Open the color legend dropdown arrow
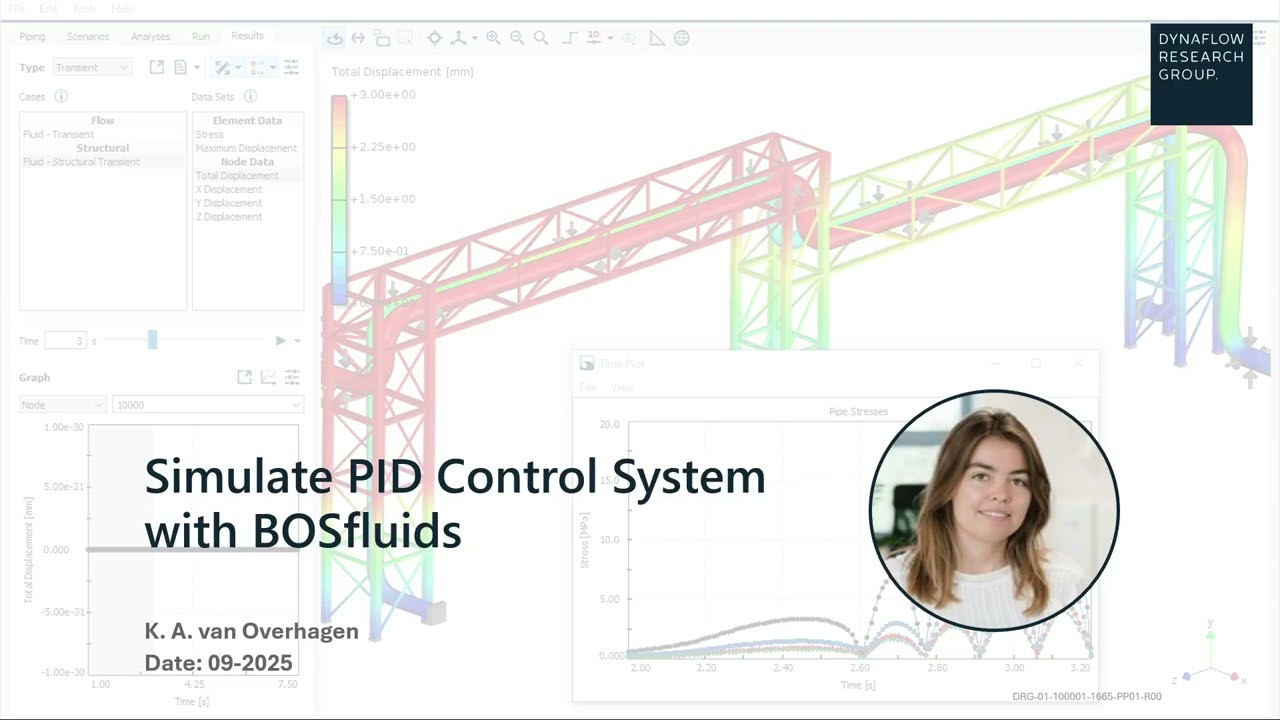 272,67
